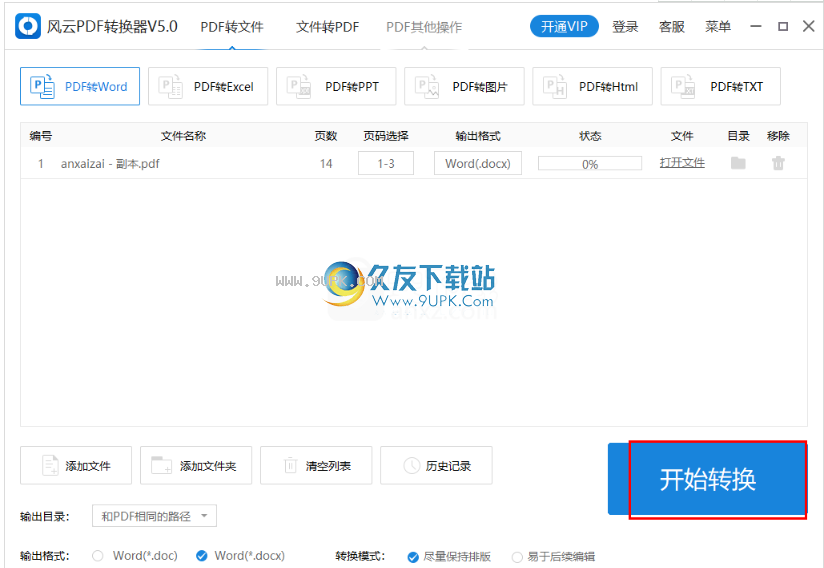Open the PDF转文件 tab
This screenshot has height=568, width=824.
(x=232, y=27)
